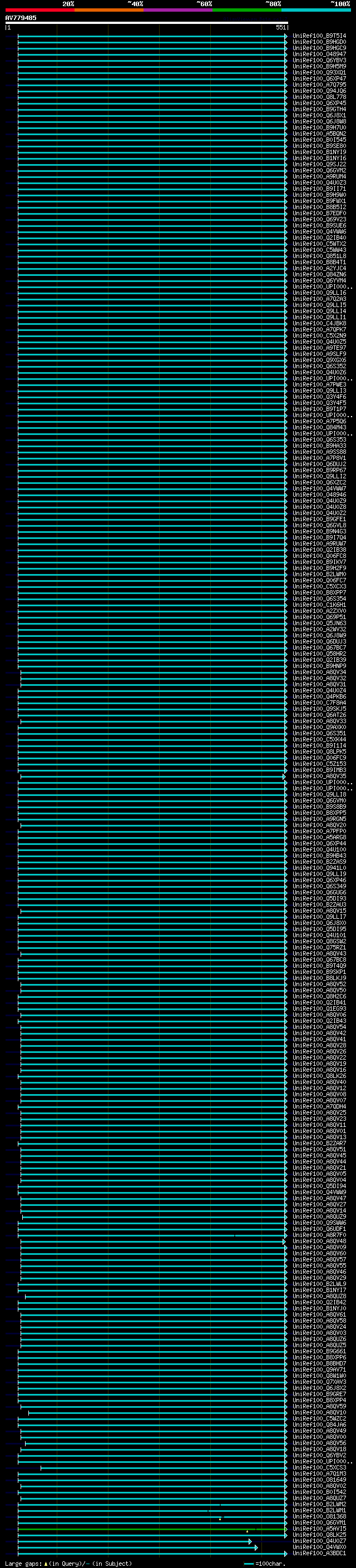Click hit UniRef100_B1NYI6
Screen dimensions: 356x1568
[319, 157]
